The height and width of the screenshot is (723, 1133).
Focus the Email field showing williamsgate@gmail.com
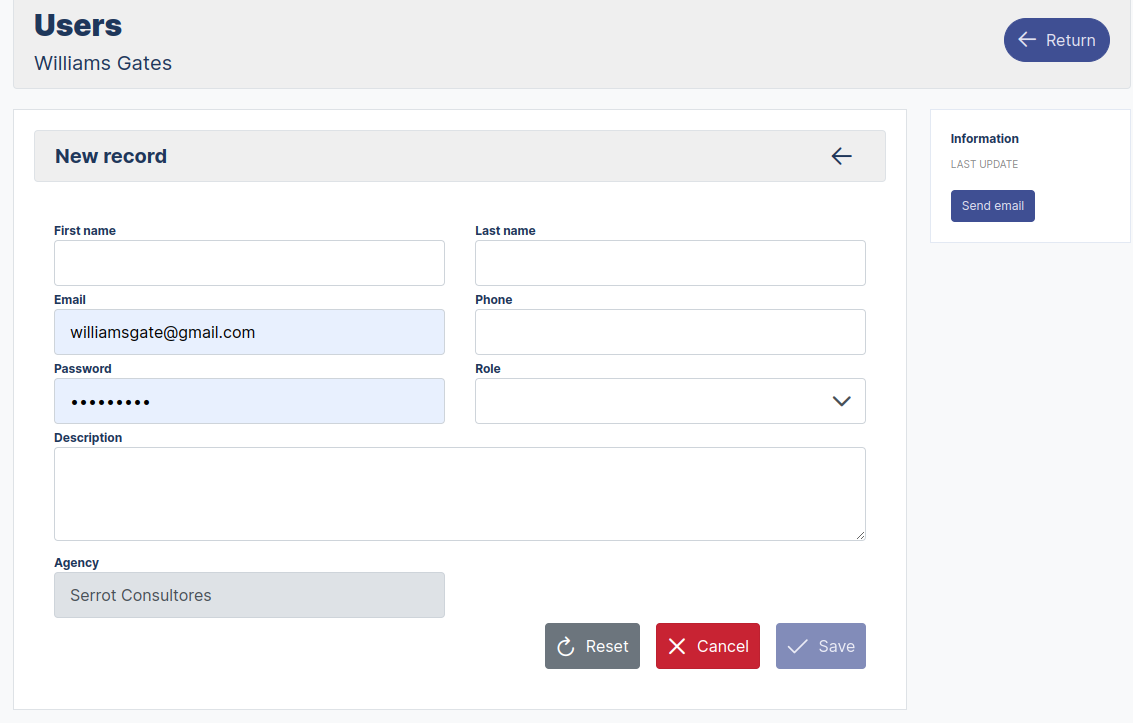click(x=249, y=331)
